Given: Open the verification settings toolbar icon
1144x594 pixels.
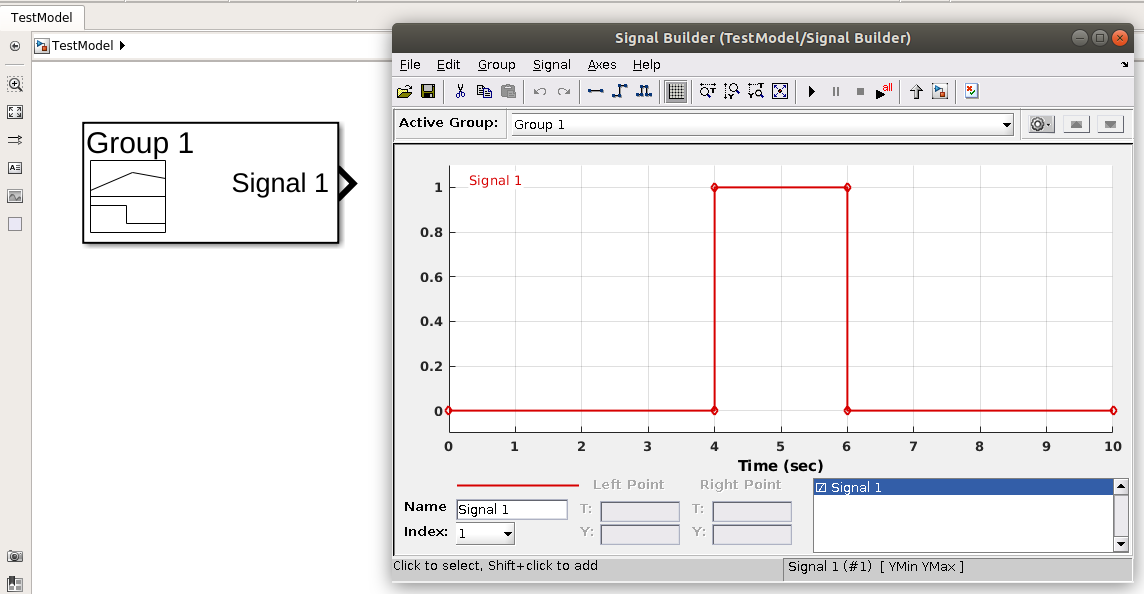Looking at the screenshot, I should 971,91.
